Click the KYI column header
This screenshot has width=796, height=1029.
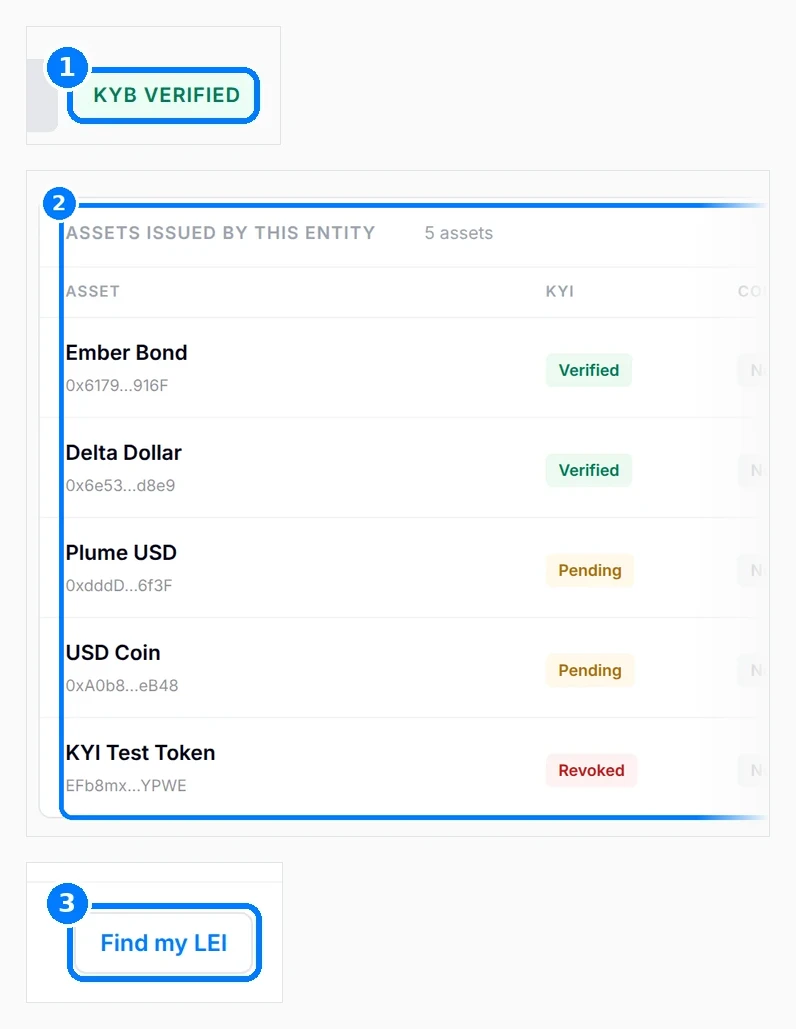coord(560,291)
